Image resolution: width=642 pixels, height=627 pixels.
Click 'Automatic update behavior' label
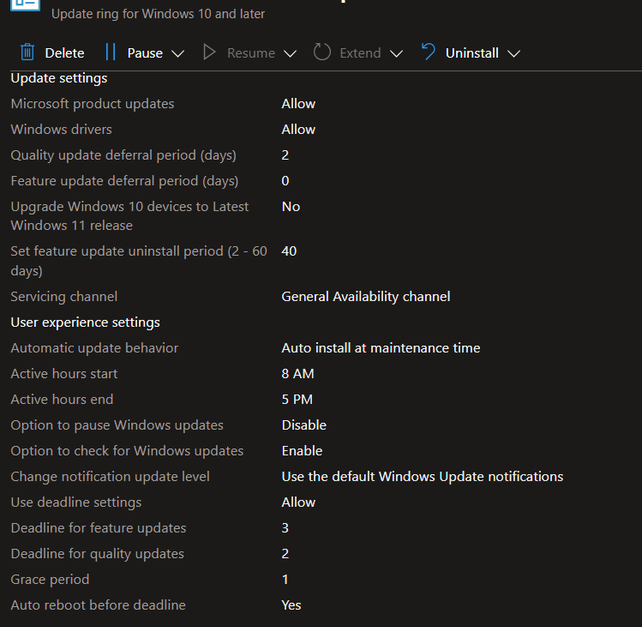pyautogui.click(x=95, y=349)
